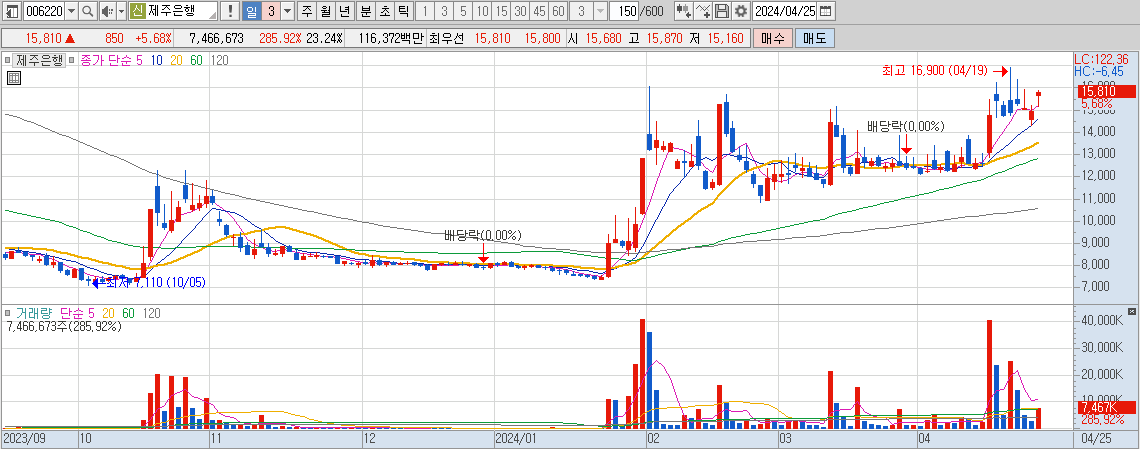
Task: Open the calendar date picker icon
Action: (x=826, y=11)
